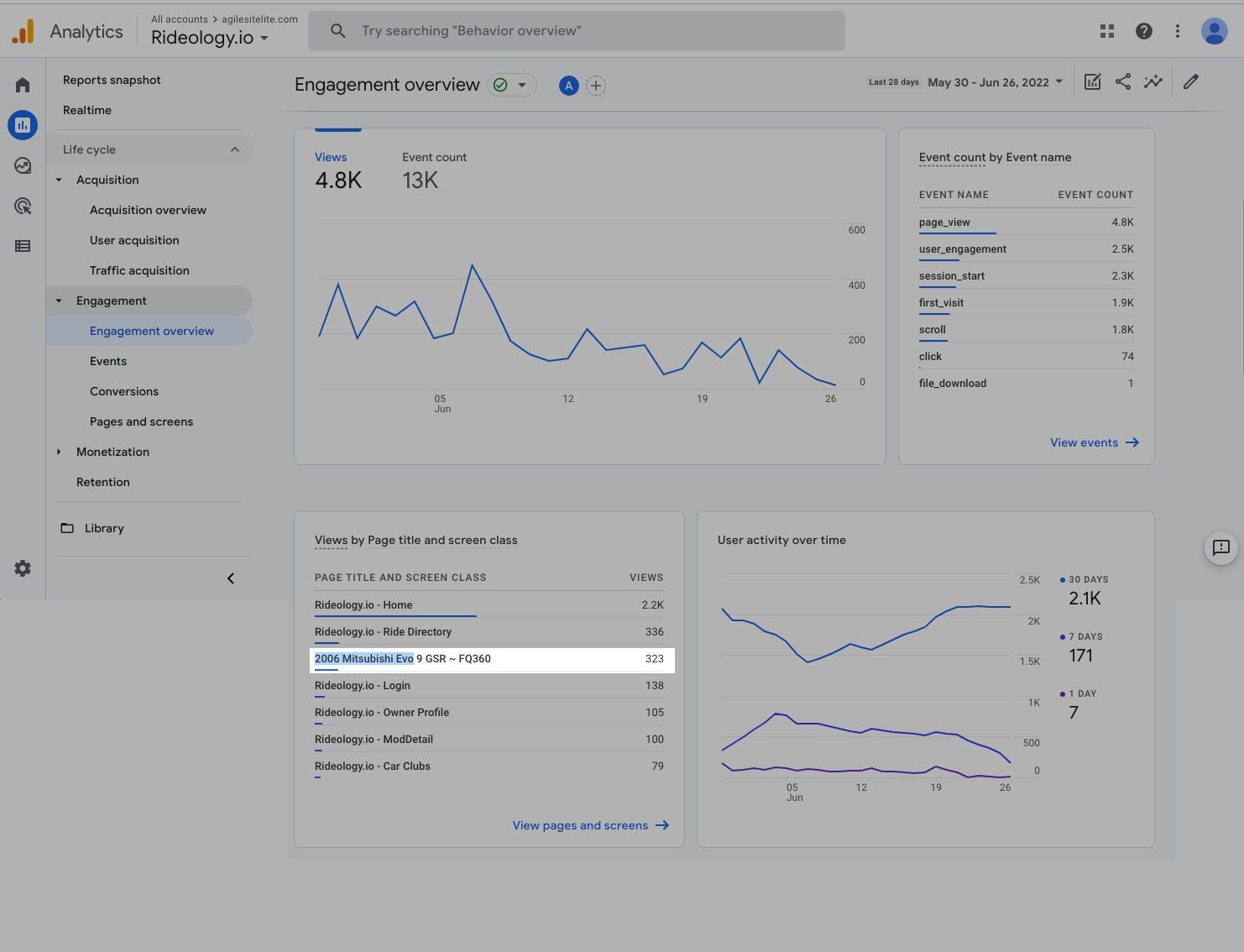Select the Reports bar-chart icon

pos(23,125)
